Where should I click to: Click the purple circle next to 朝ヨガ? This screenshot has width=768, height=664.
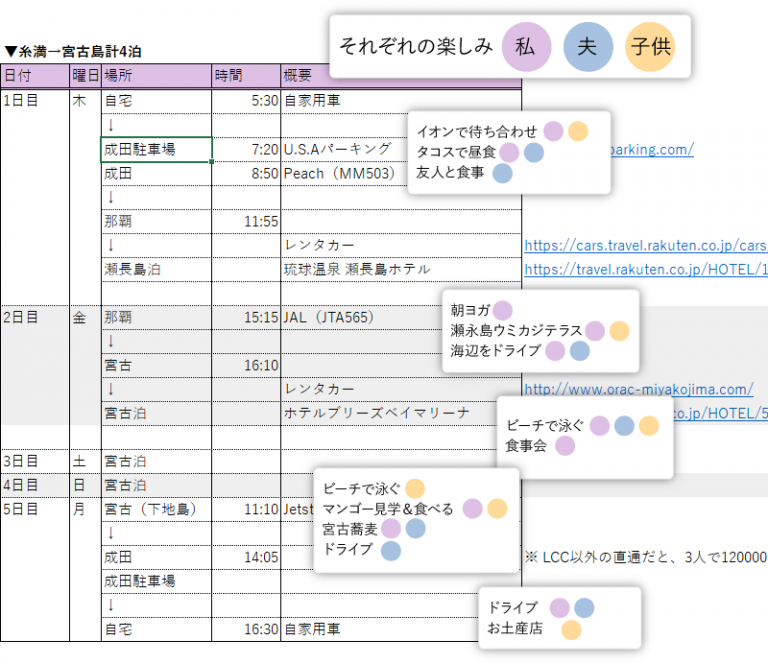pyautogui.click(x=503, y=311)
